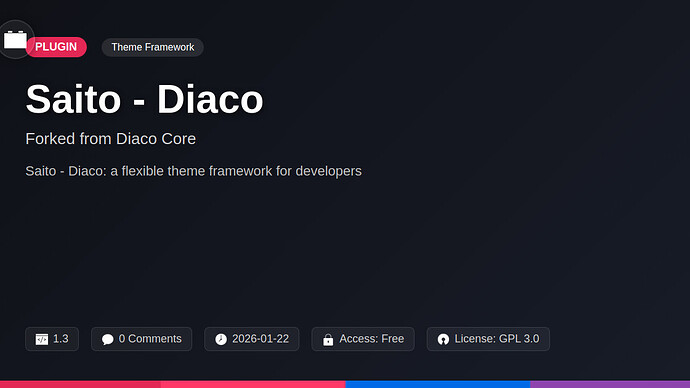Click the red PLUGIN badge
690x388 pixels.
coord(56,47)
